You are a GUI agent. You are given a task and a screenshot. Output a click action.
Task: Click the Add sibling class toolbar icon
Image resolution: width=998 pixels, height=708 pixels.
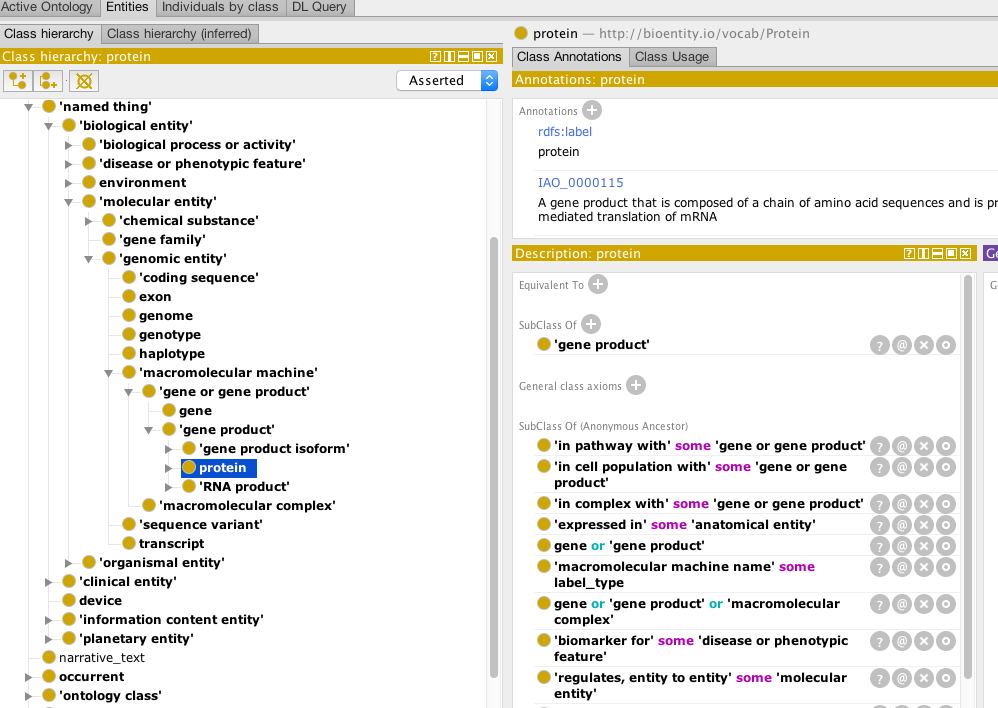coord(49,81)
